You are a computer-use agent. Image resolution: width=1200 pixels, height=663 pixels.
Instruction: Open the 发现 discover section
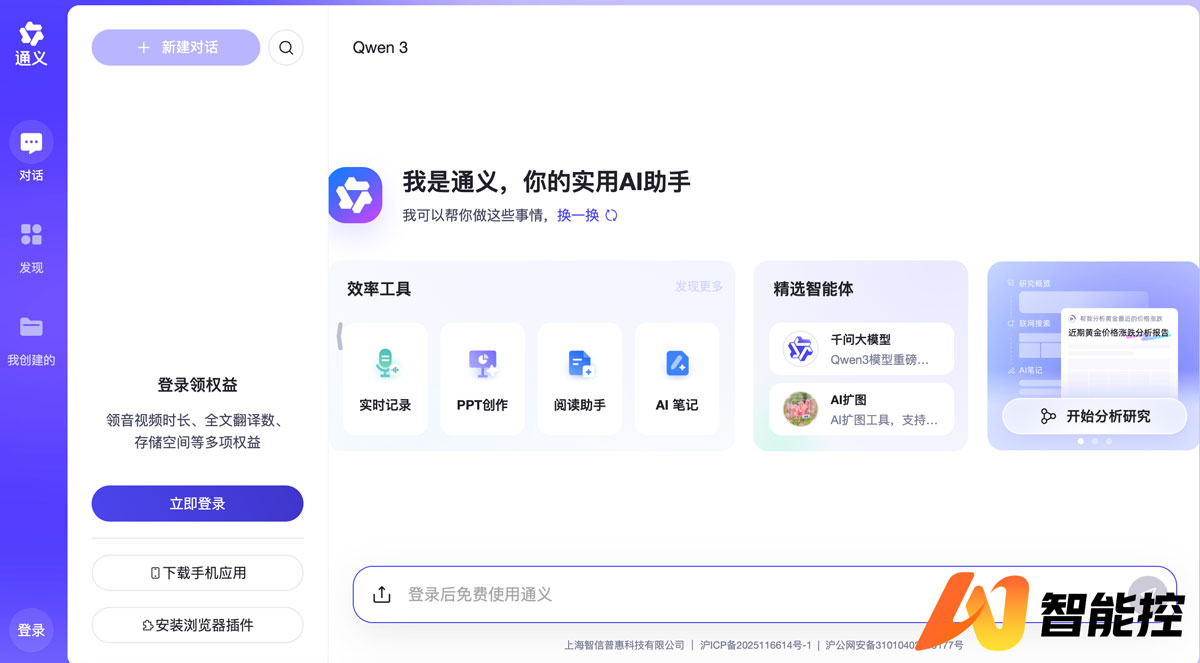[x=31, y=246]
